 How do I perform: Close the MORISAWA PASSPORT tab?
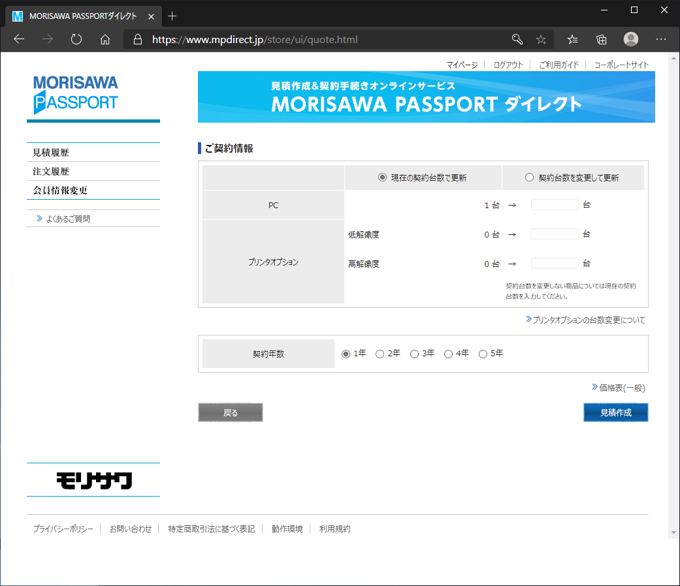(x=151, y=16)
